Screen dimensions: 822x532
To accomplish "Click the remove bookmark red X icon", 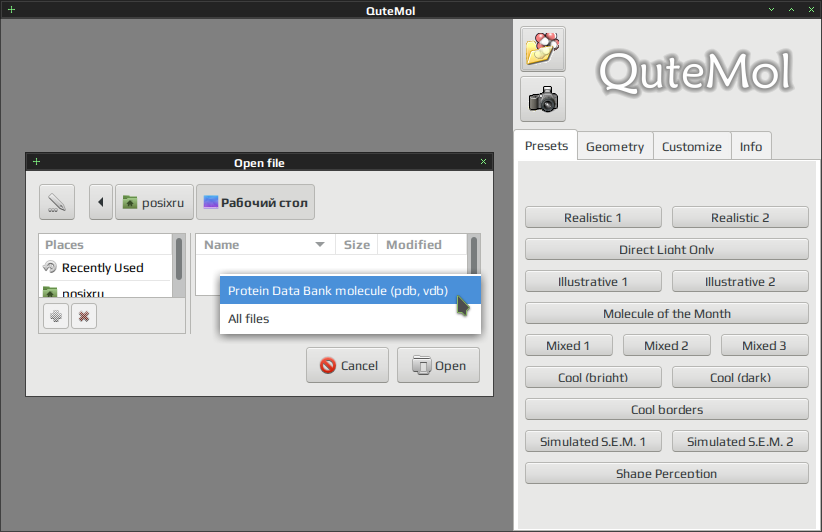I will [x=84, y=316].
